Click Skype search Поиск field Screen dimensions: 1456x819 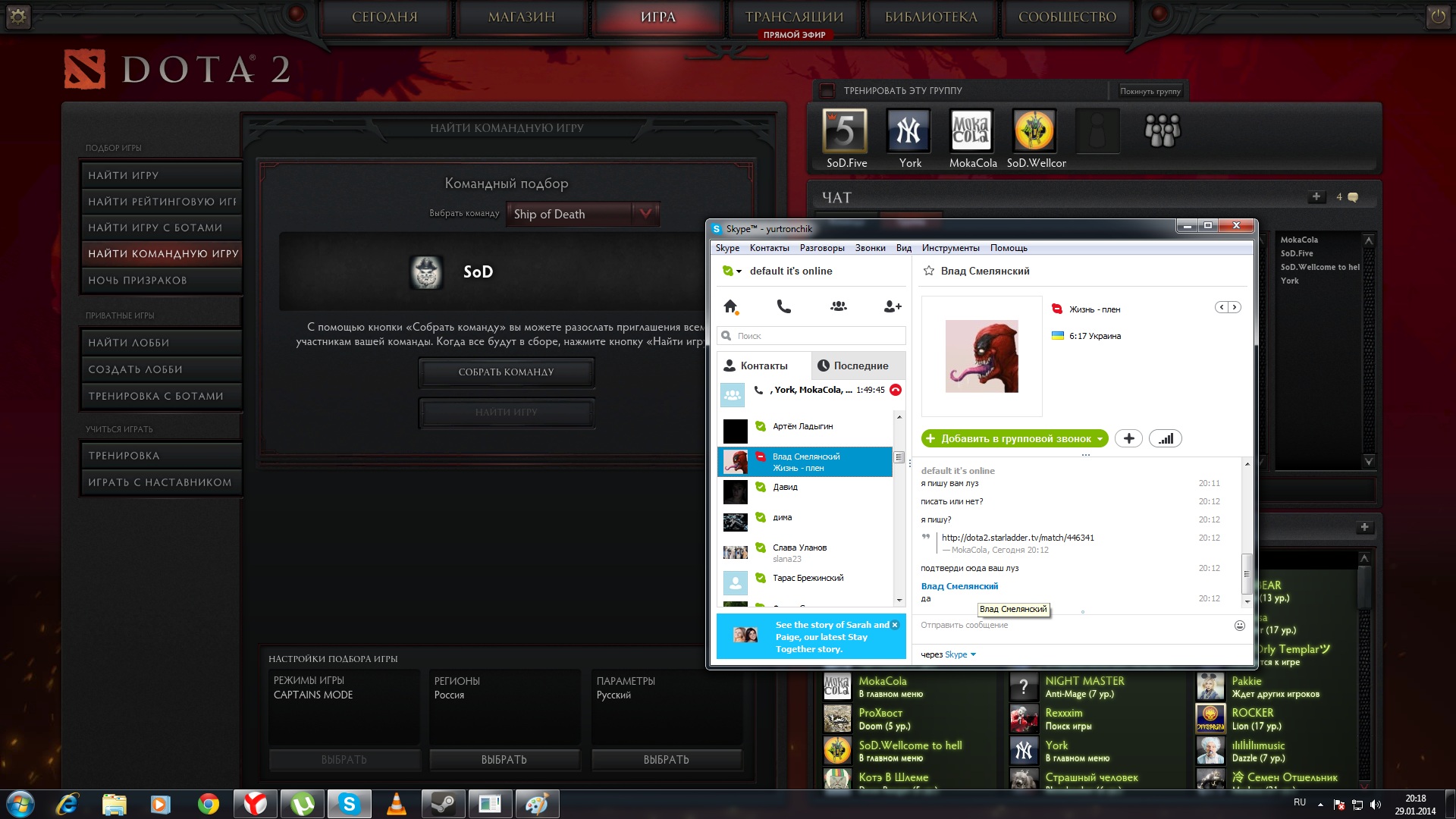pyautogui.click(x=811, y=336)
